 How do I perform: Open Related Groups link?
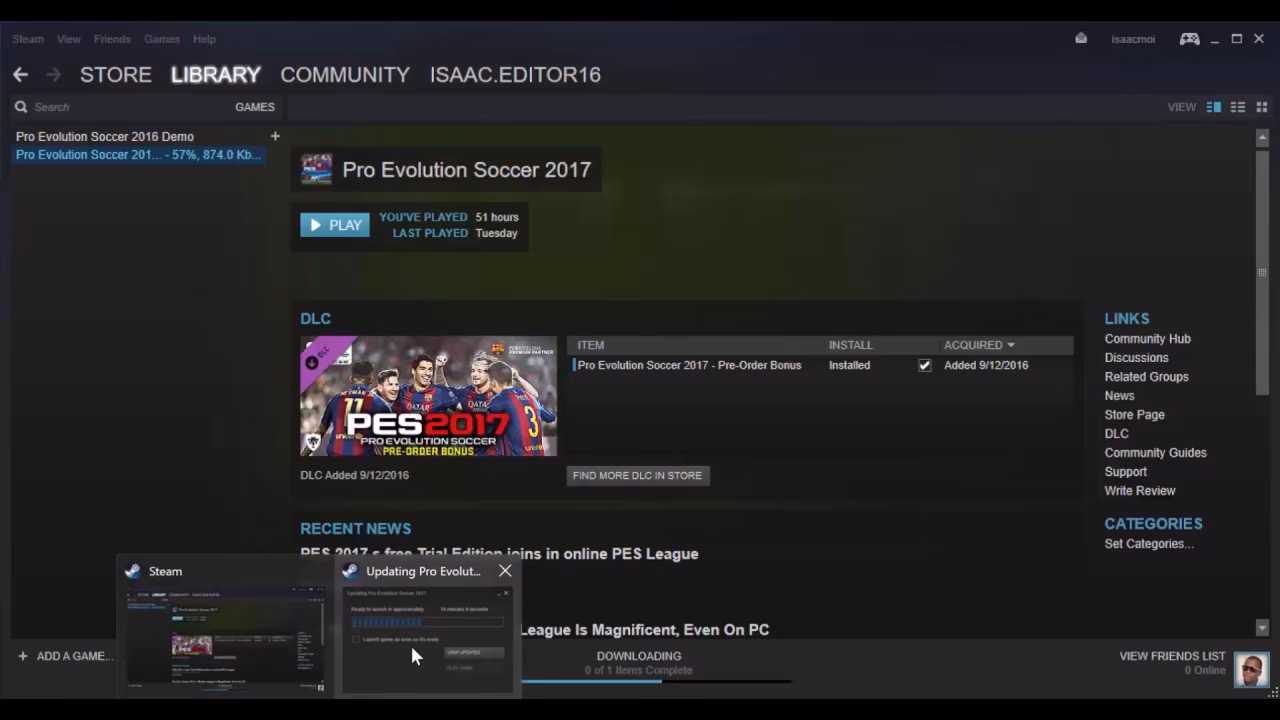1146,377
